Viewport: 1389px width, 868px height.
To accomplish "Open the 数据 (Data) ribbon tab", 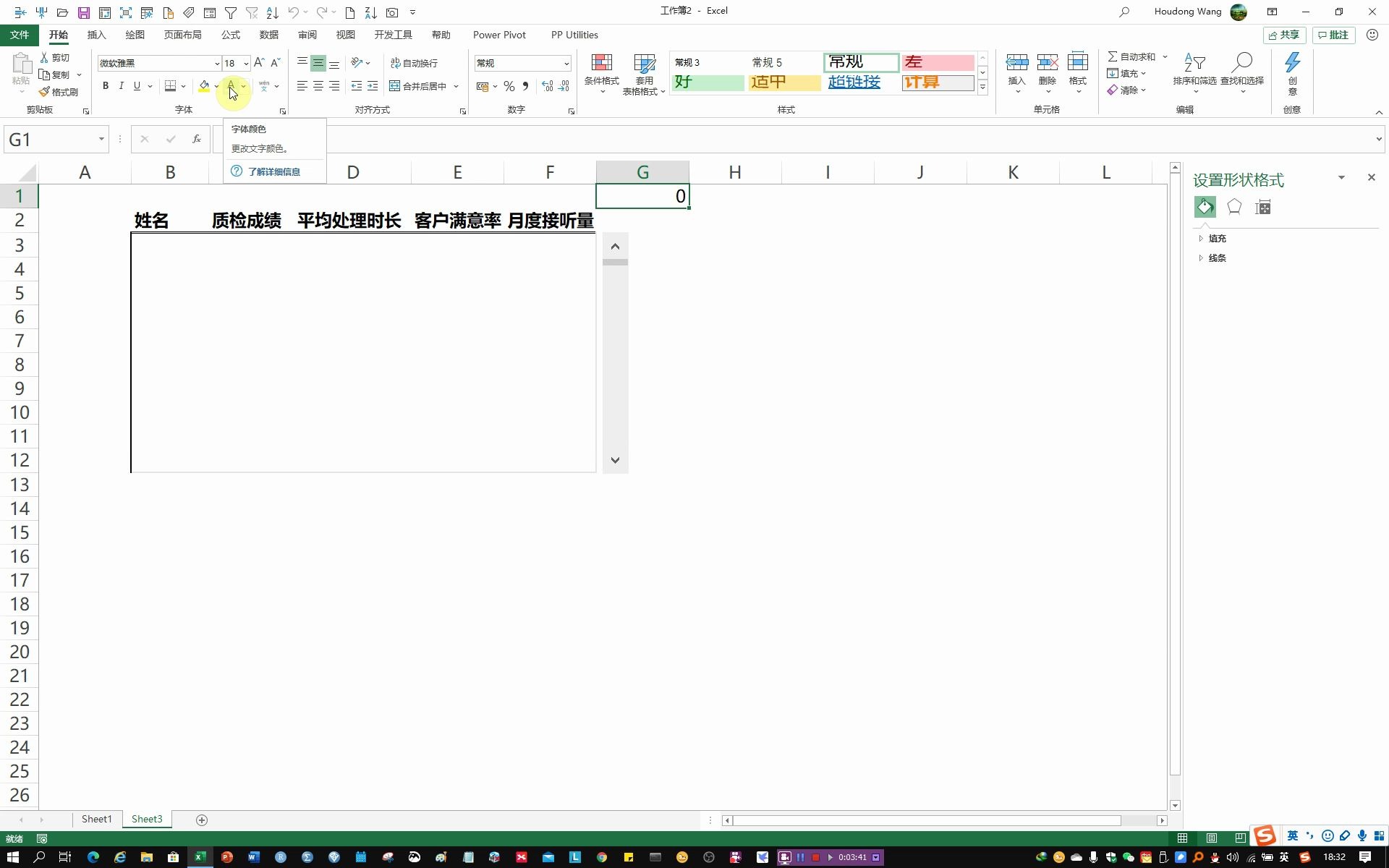I will click(268, 35).
